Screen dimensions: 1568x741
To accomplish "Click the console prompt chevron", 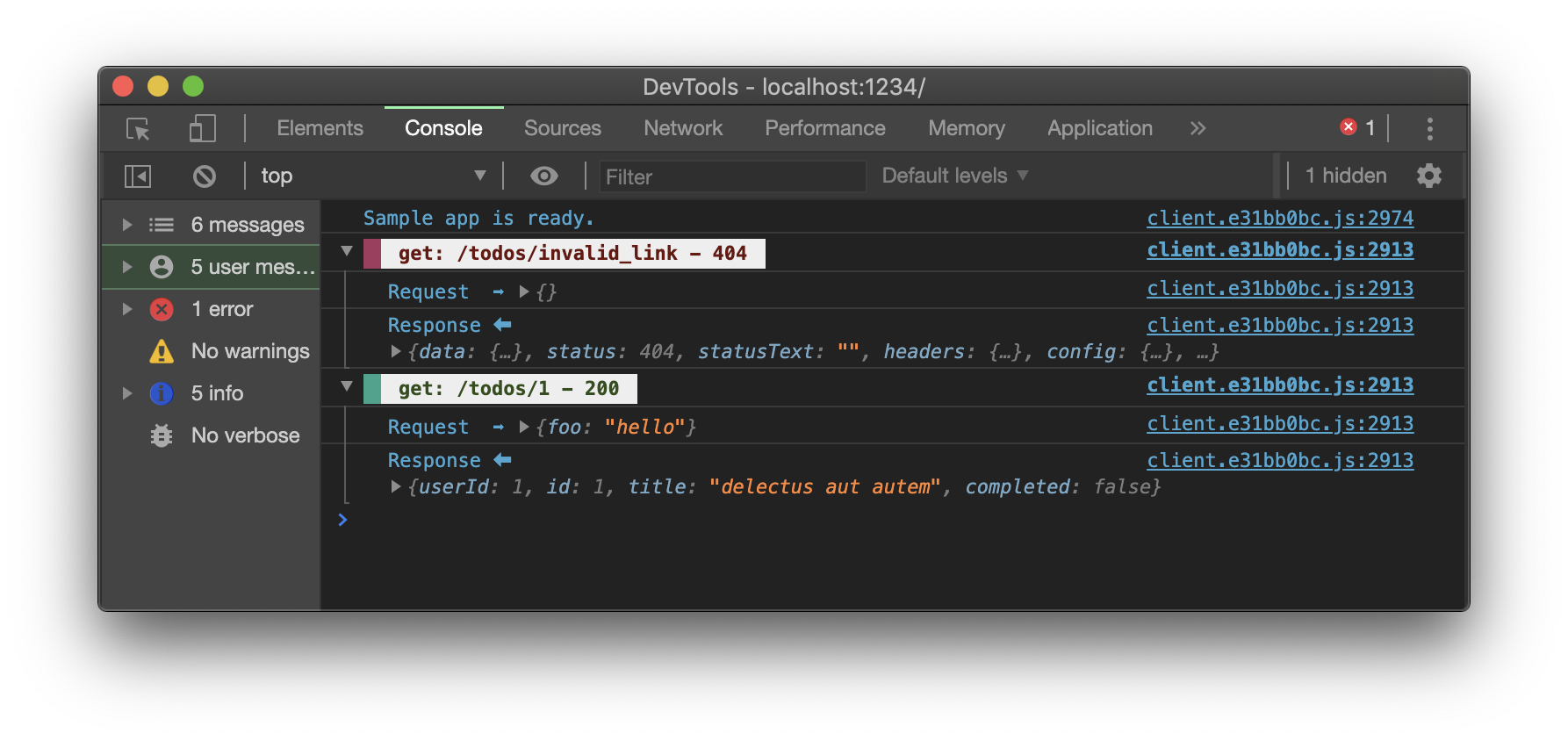I will point(343,520).
